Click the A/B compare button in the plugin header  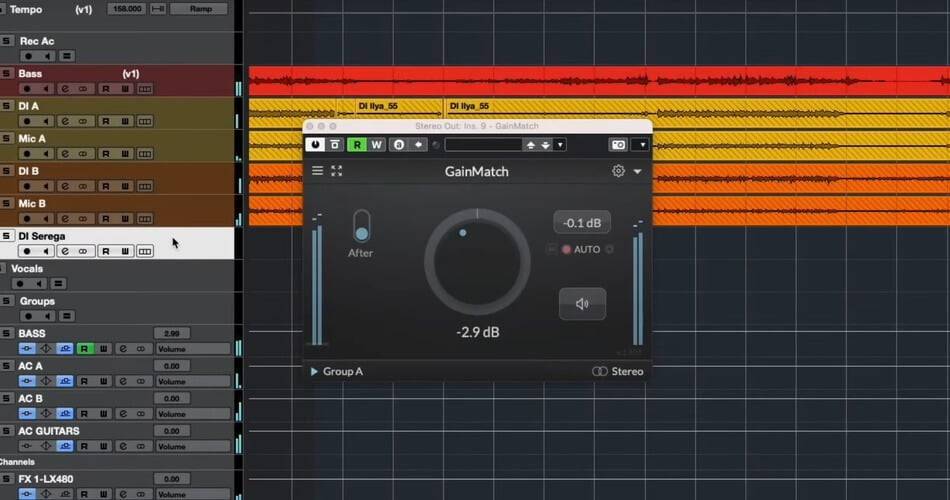[399, 145]
